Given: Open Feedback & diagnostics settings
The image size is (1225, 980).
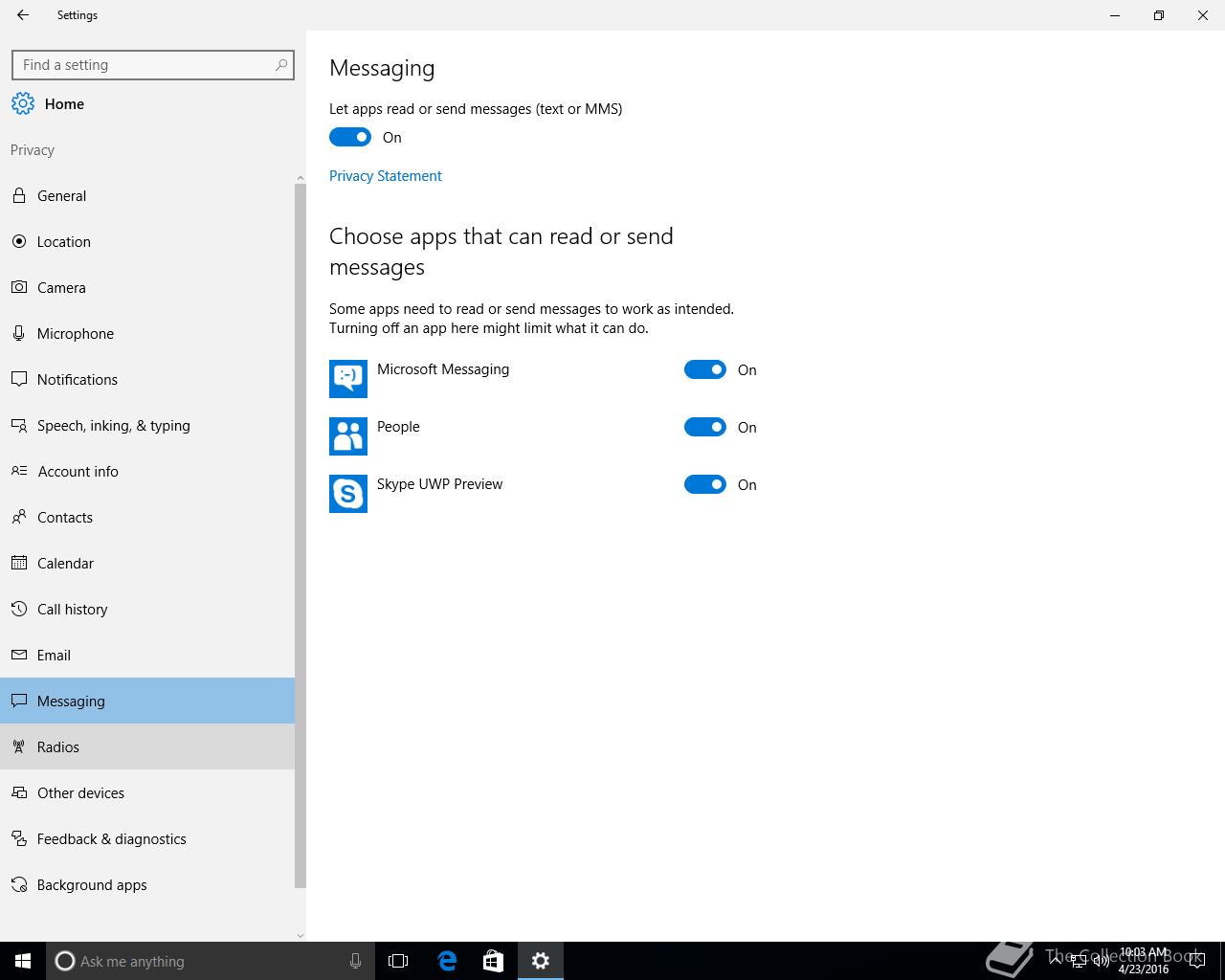Looking at the screenshot, I should 147,838.
